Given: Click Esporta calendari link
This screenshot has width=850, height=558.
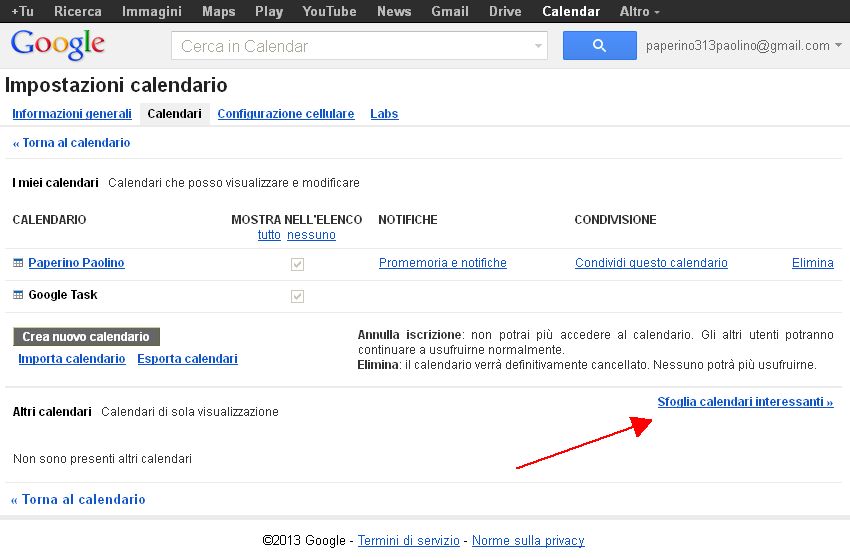Looking at the screenshot, I should coord(188,359).
